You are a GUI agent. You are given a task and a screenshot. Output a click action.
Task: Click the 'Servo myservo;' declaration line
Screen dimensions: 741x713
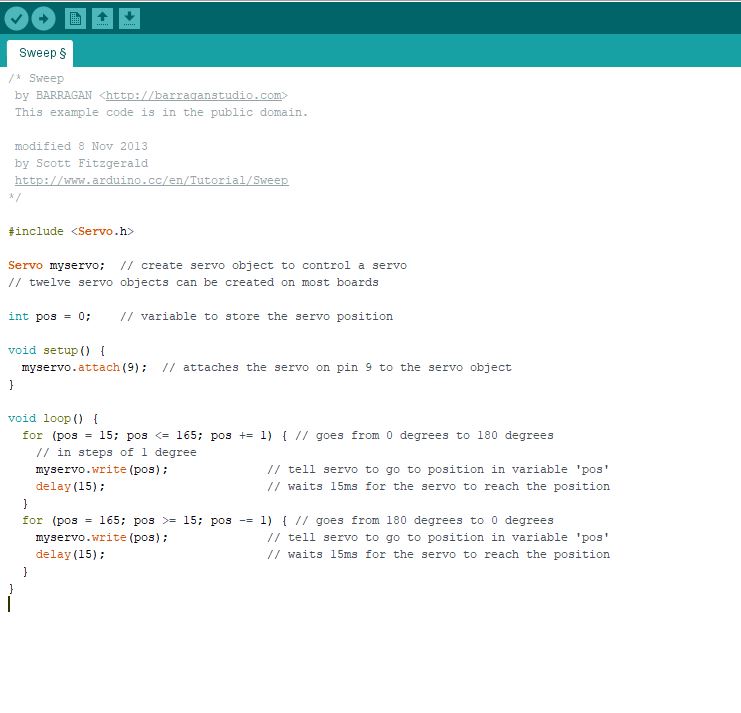click(x=207, y=266)
